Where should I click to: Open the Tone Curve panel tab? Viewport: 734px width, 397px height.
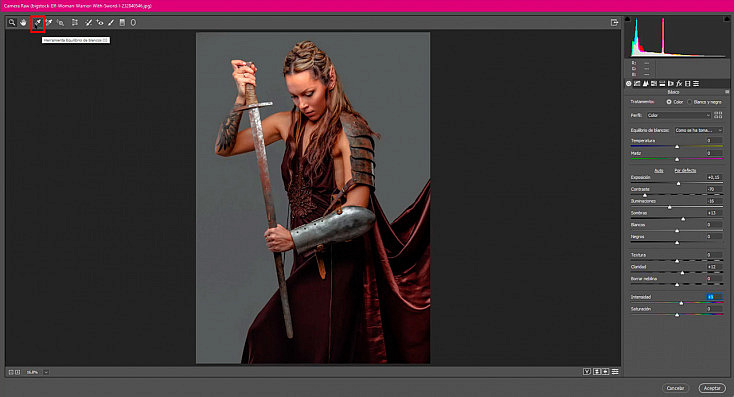(x=637, y=83)
